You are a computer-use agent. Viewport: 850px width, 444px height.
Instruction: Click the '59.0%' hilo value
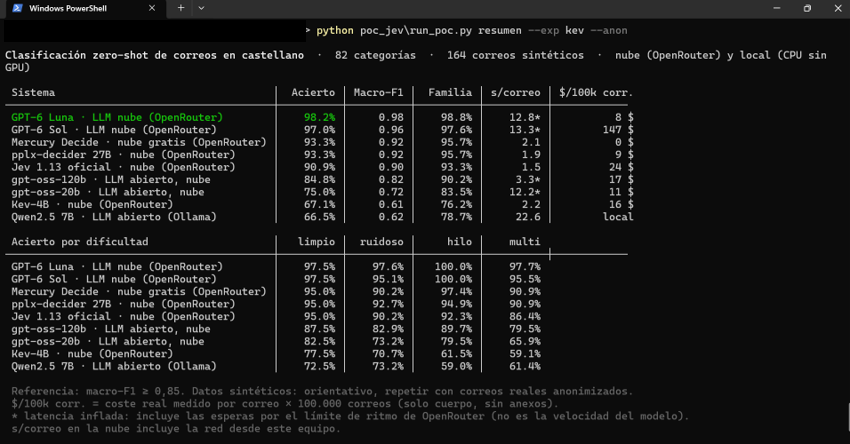456,366
